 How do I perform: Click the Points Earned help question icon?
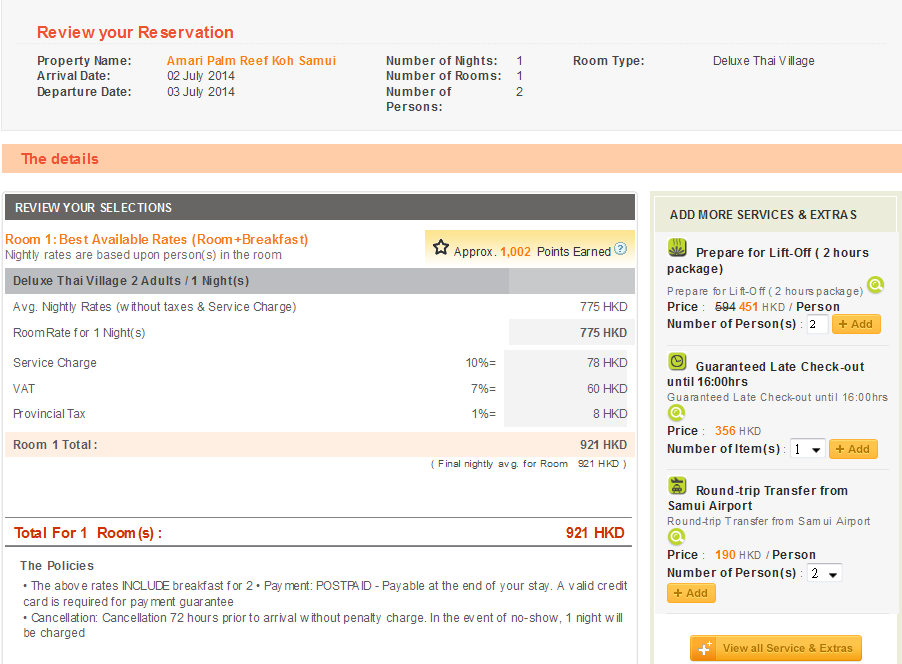tap(620, 249)
